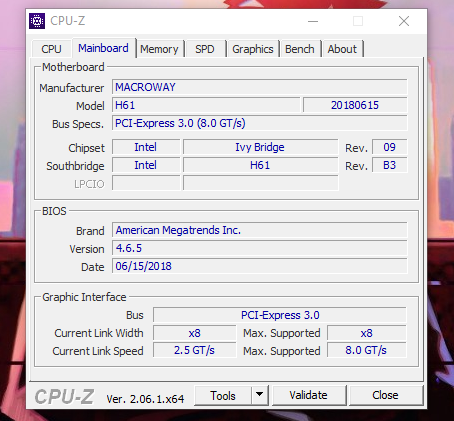Click the Validate button
The height and width of the screenshot is (421, 454).
[x=309, y=395]
